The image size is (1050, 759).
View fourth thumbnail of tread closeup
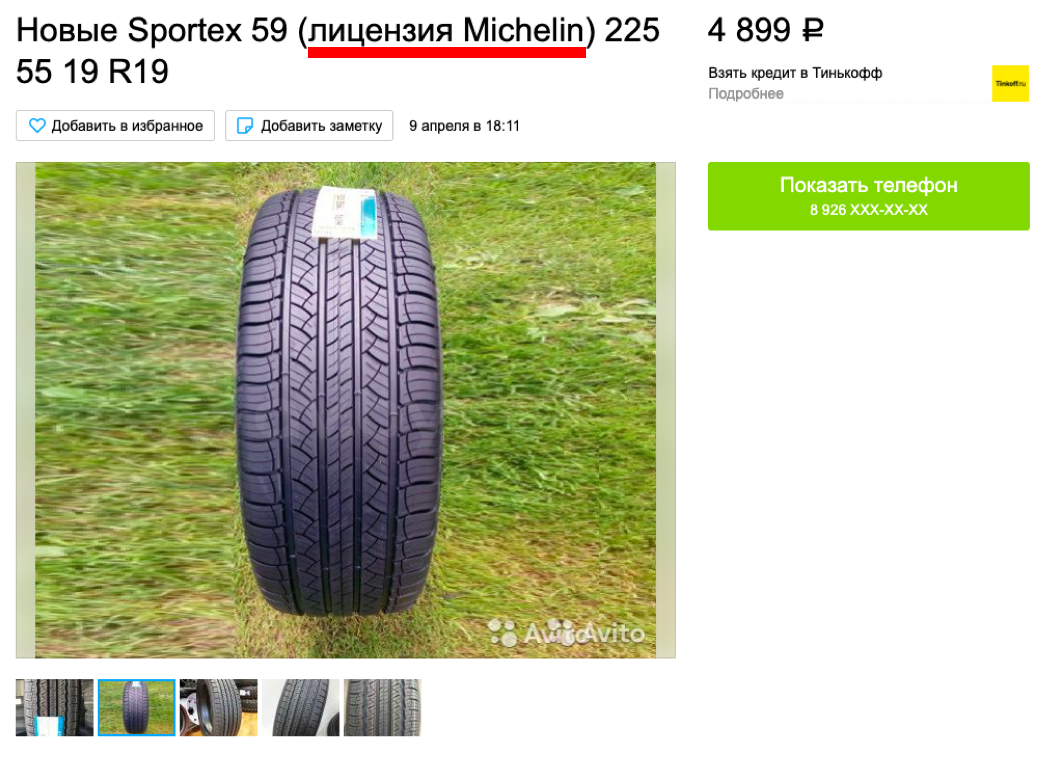pos(301,707)
